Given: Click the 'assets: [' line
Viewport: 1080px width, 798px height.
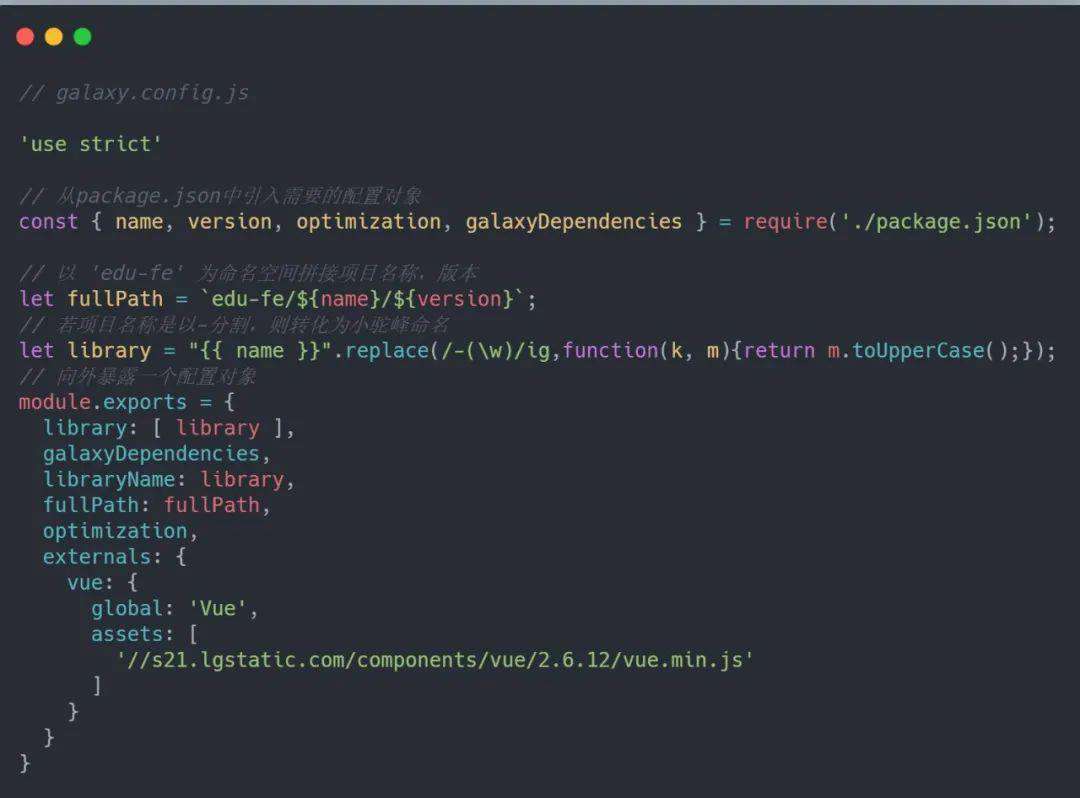Looking at the screenshot, I should click(x=145, y=634).
